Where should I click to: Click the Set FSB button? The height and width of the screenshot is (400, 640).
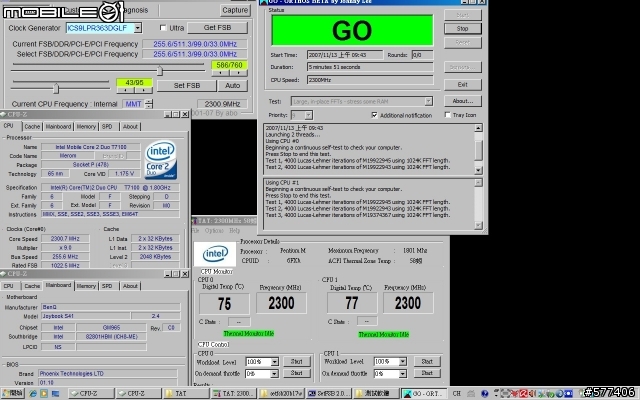[187, 86]
